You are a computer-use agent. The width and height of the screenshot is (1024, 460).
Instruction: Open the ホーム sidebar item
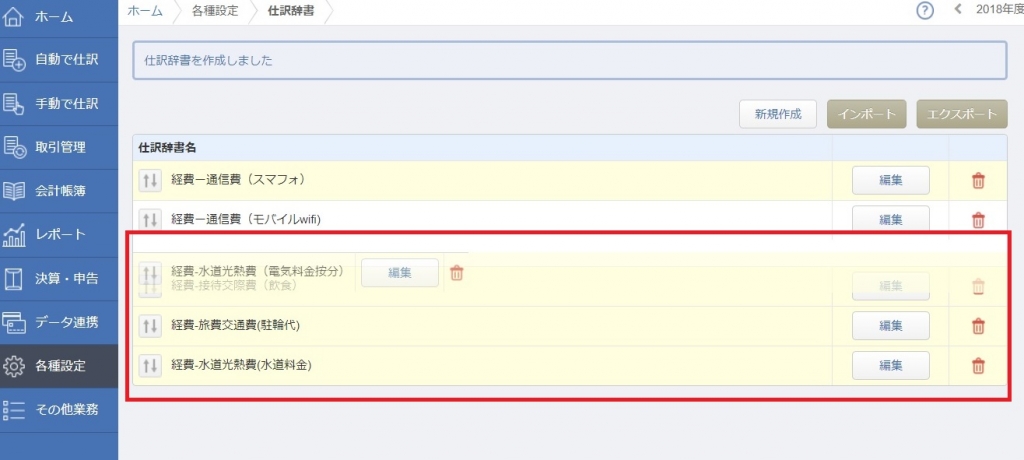point(59,17)
